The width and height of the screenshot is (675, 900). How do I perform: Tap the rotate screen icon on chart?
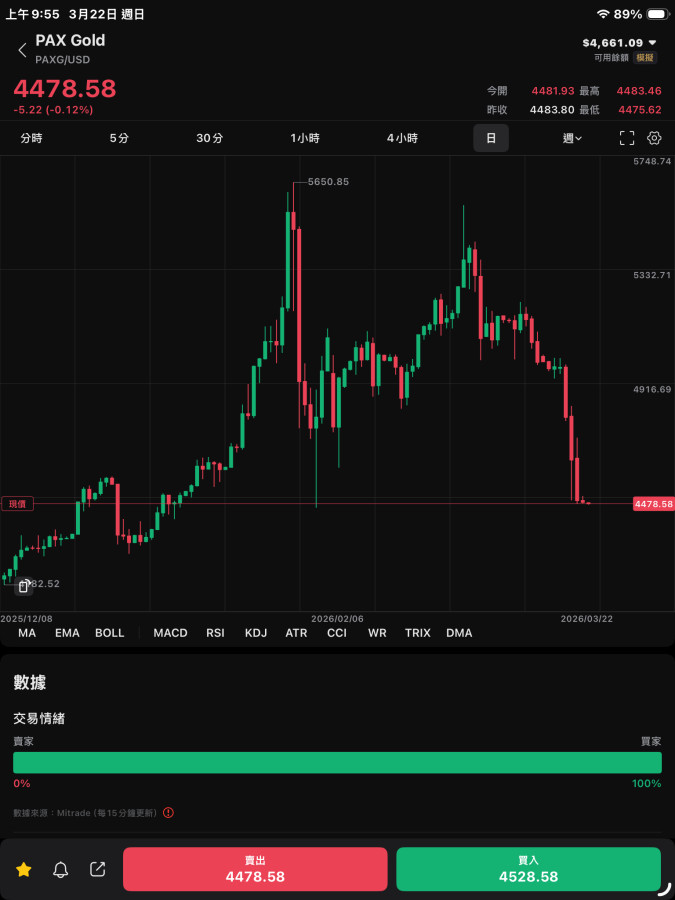pos(24,587)
